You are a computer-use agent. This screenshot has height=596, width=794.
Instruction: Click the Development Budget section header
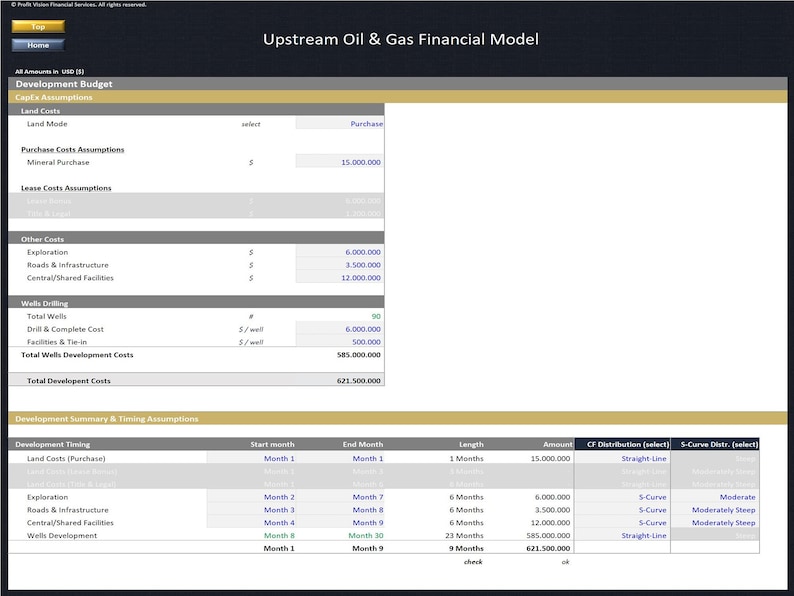tap(398, 84)
